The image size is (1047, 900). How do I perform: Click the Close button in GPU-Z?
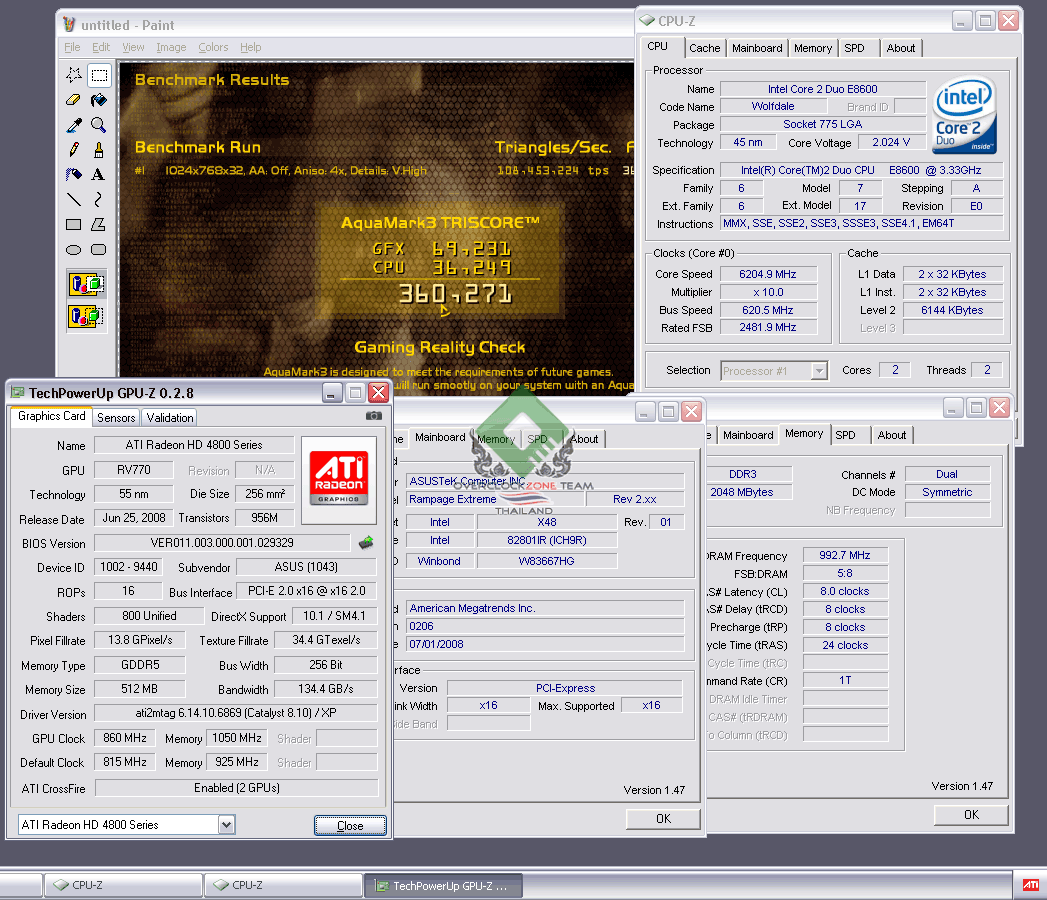[350, 826]
